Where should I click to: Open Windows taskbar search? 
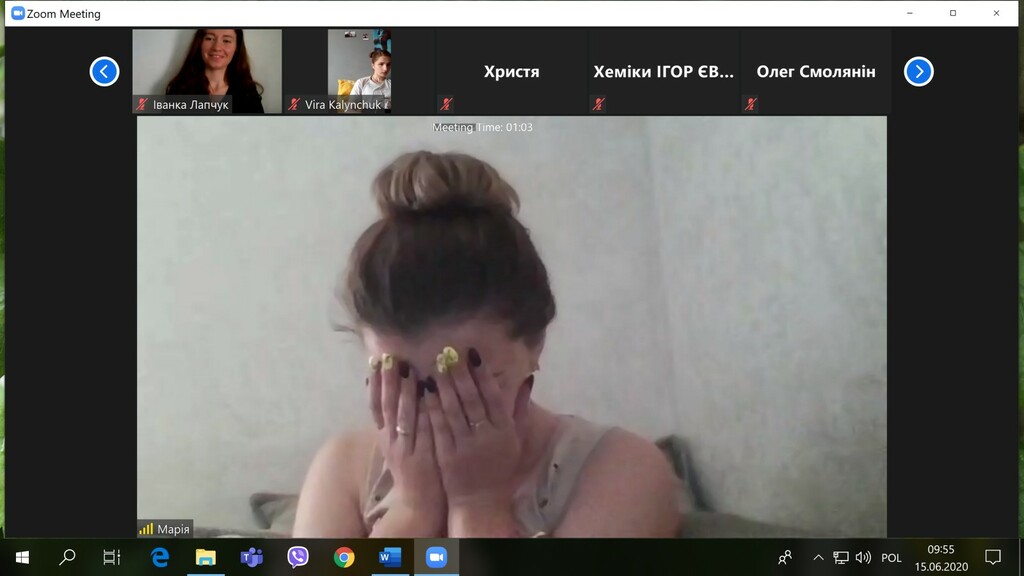[67, 557]
